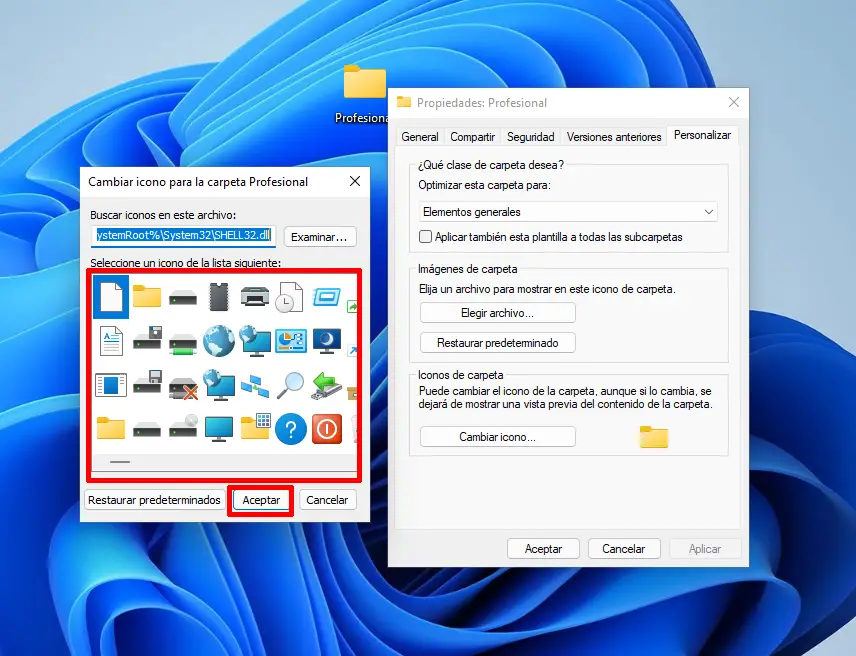
Task: Choose the networked computers icon
Action: coord(255,386)
